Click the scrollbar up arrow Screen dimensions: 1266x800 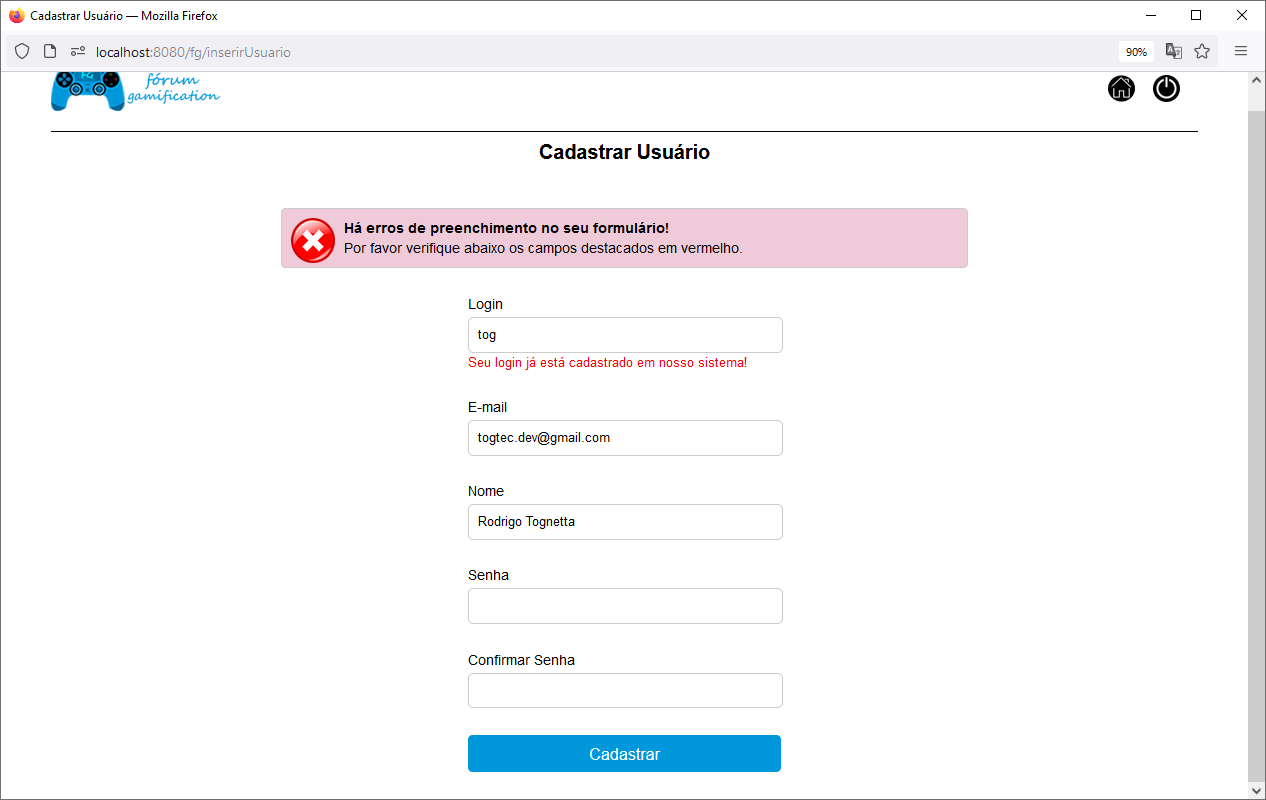pos(1257,80)
